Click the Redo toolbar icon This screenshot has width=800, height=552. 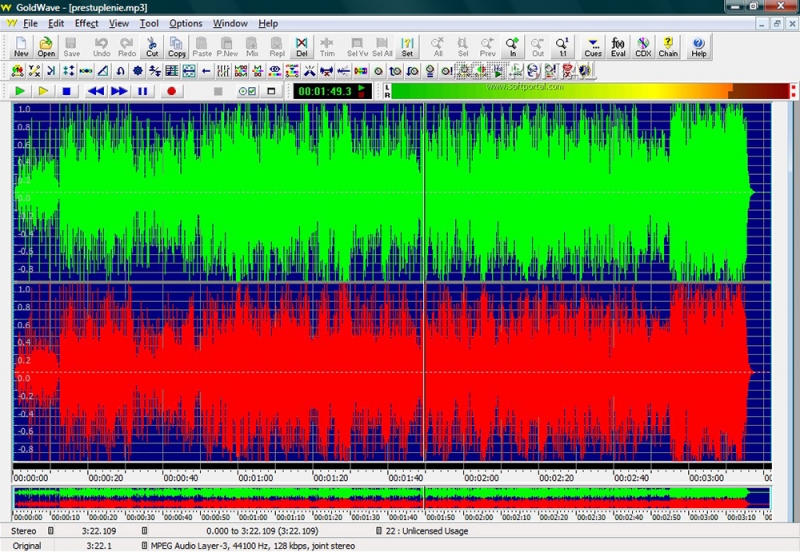coord(127,46)
